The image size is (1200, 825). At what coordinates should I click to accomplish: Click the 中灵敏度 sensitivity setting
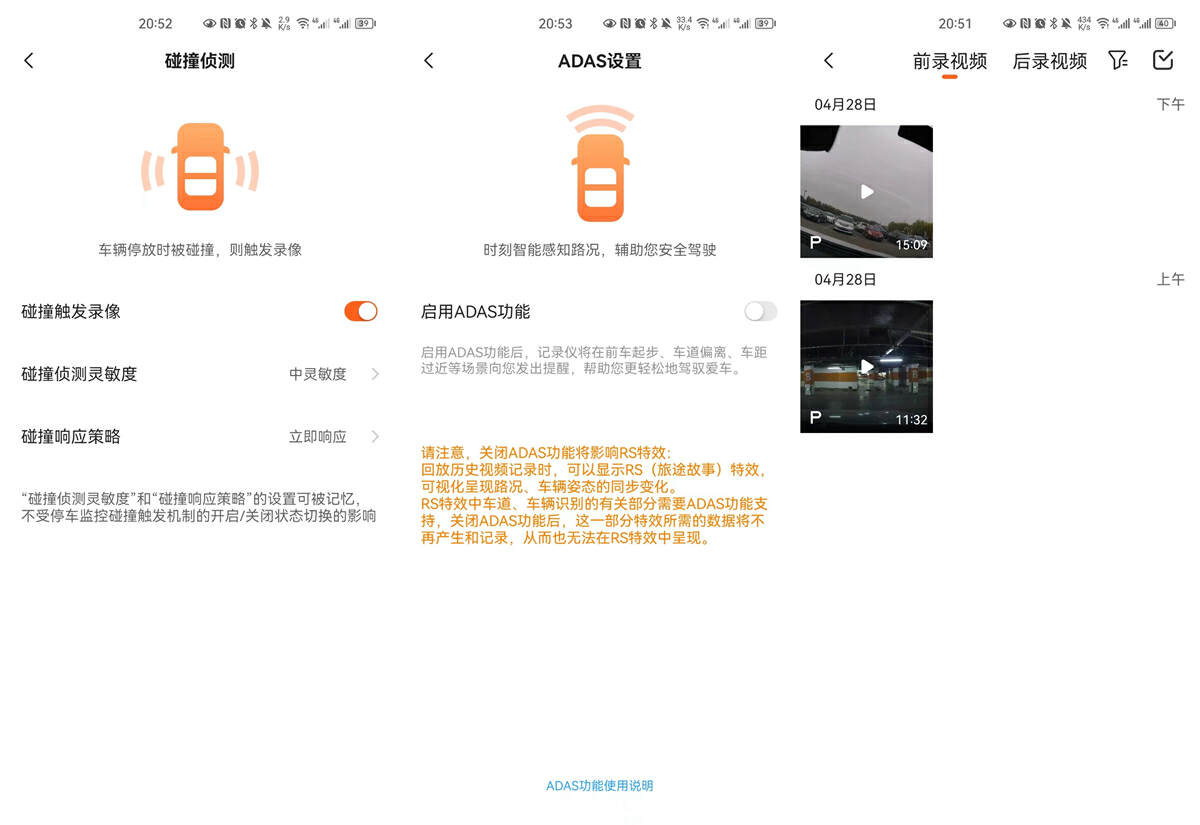[x=321, y=374]
